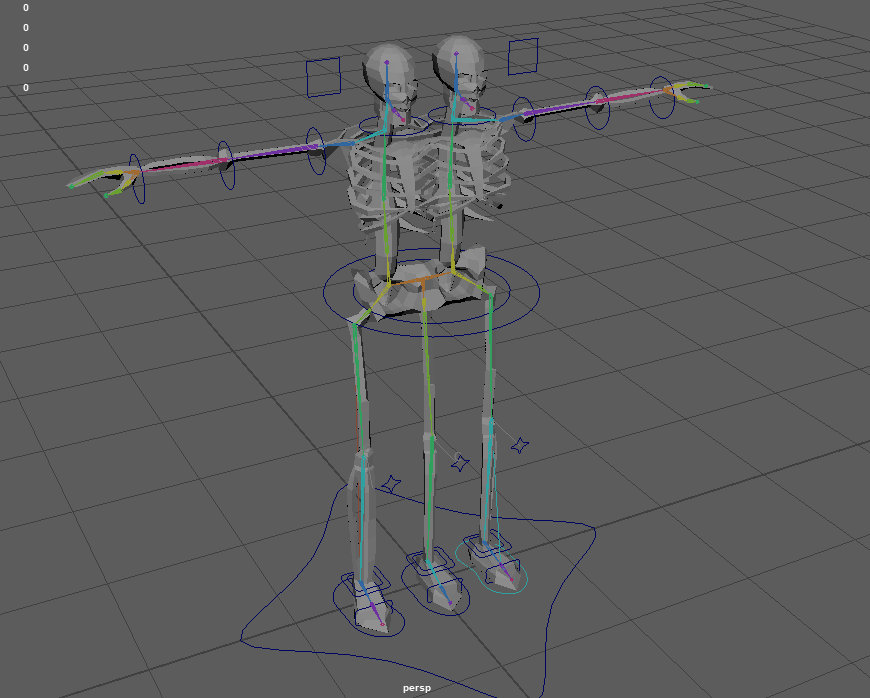The image size is (870, 698).
Task: Select shoulder circle control on screen-right arm
Action: [x=524, y=119]
